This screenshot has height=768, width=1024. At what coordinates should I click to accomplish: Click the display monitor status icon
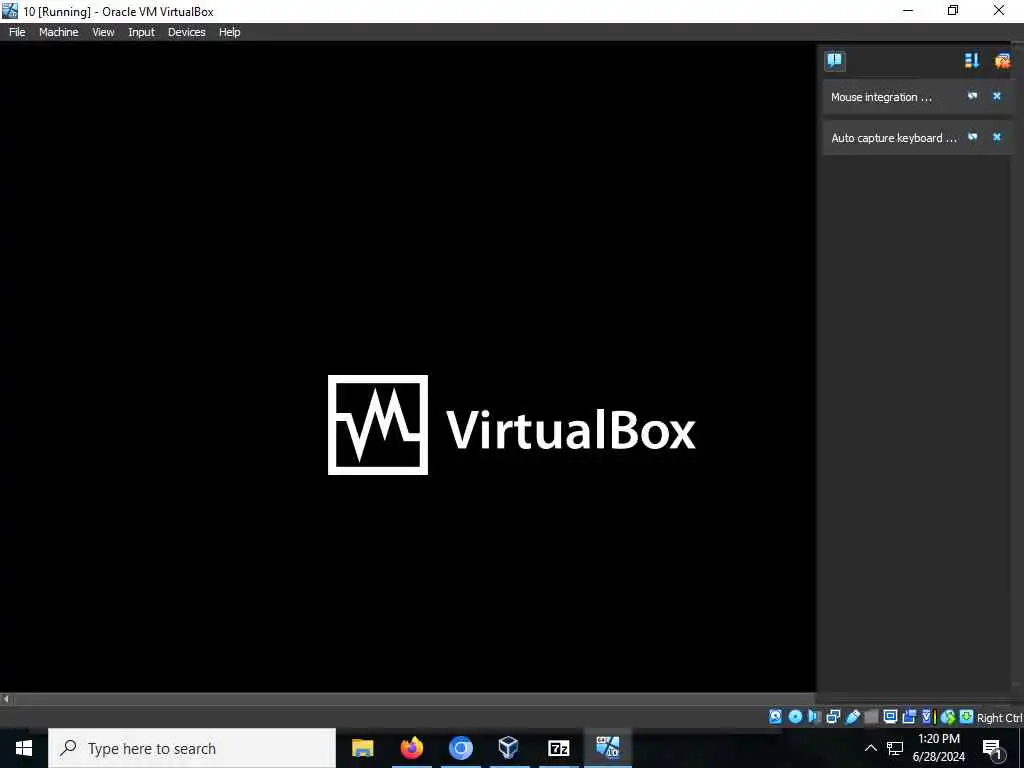(x=890, y=716)
